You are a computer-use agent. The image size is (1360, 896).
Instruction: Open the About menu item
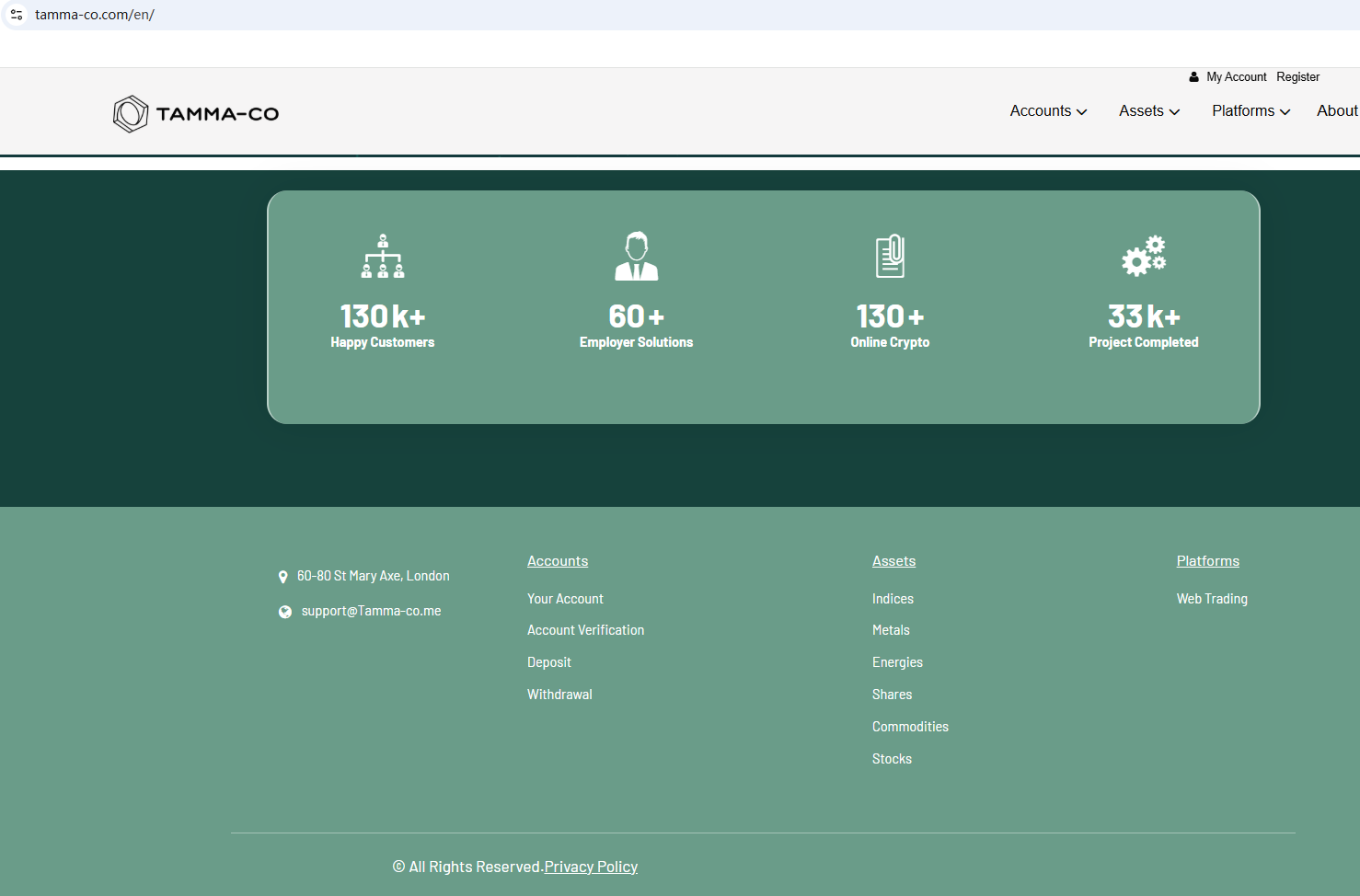pos(1337,111)
